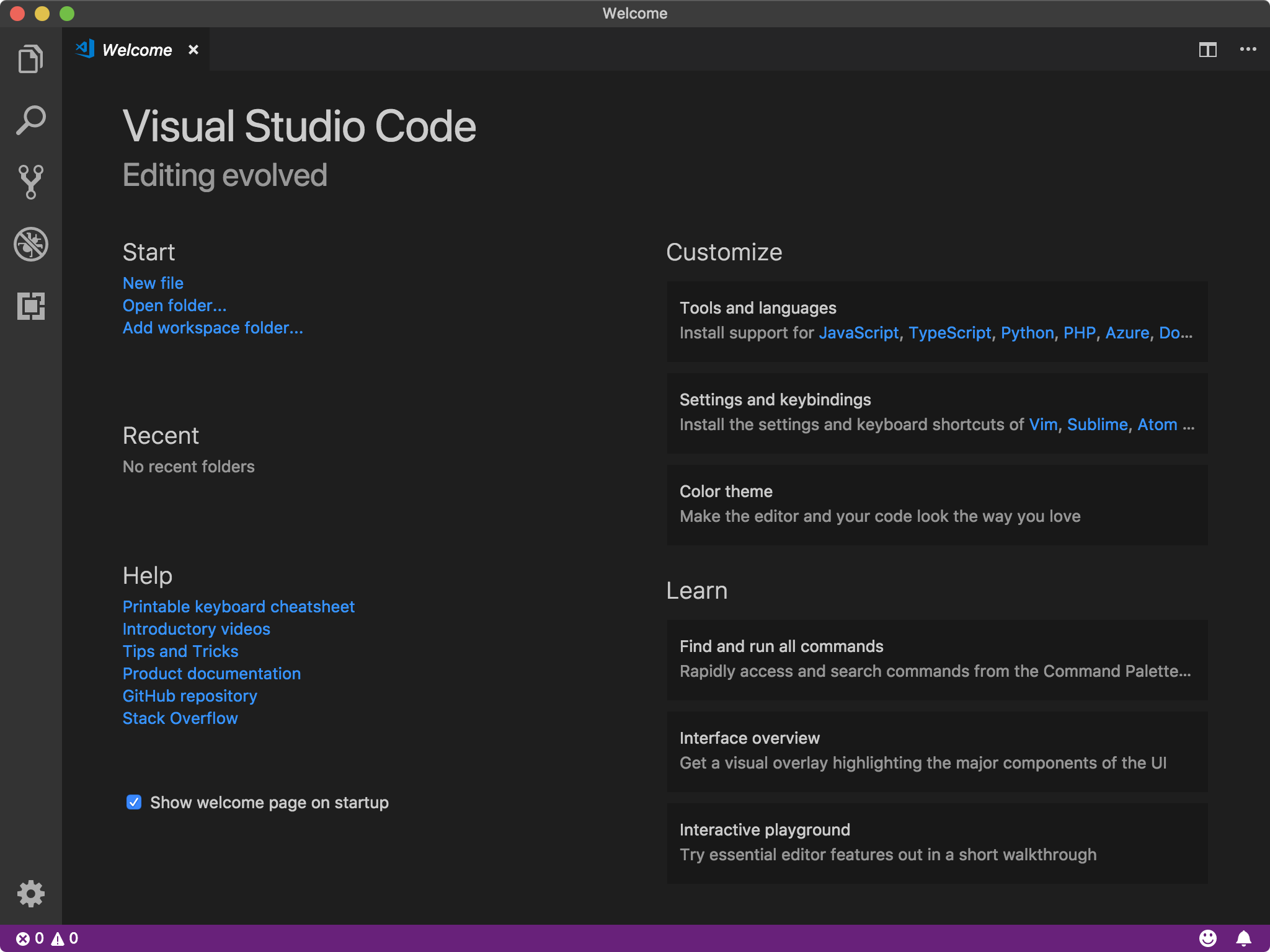Click the feedback smiley icon
Image resolution: width=1270 pixels, height=952 pixels.
[x=1208, y=938]
